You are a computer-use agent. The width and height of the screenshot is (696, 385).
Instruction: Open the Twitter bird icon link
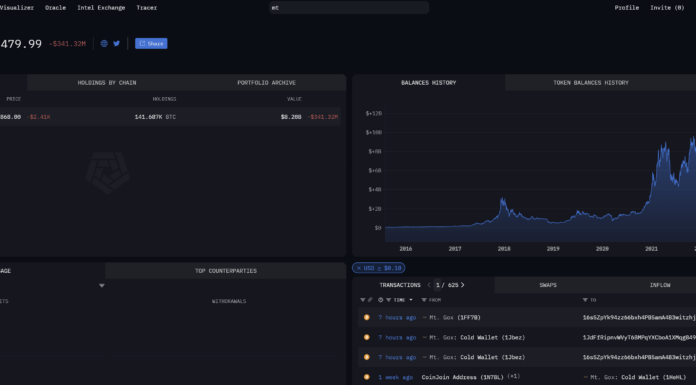116,44
